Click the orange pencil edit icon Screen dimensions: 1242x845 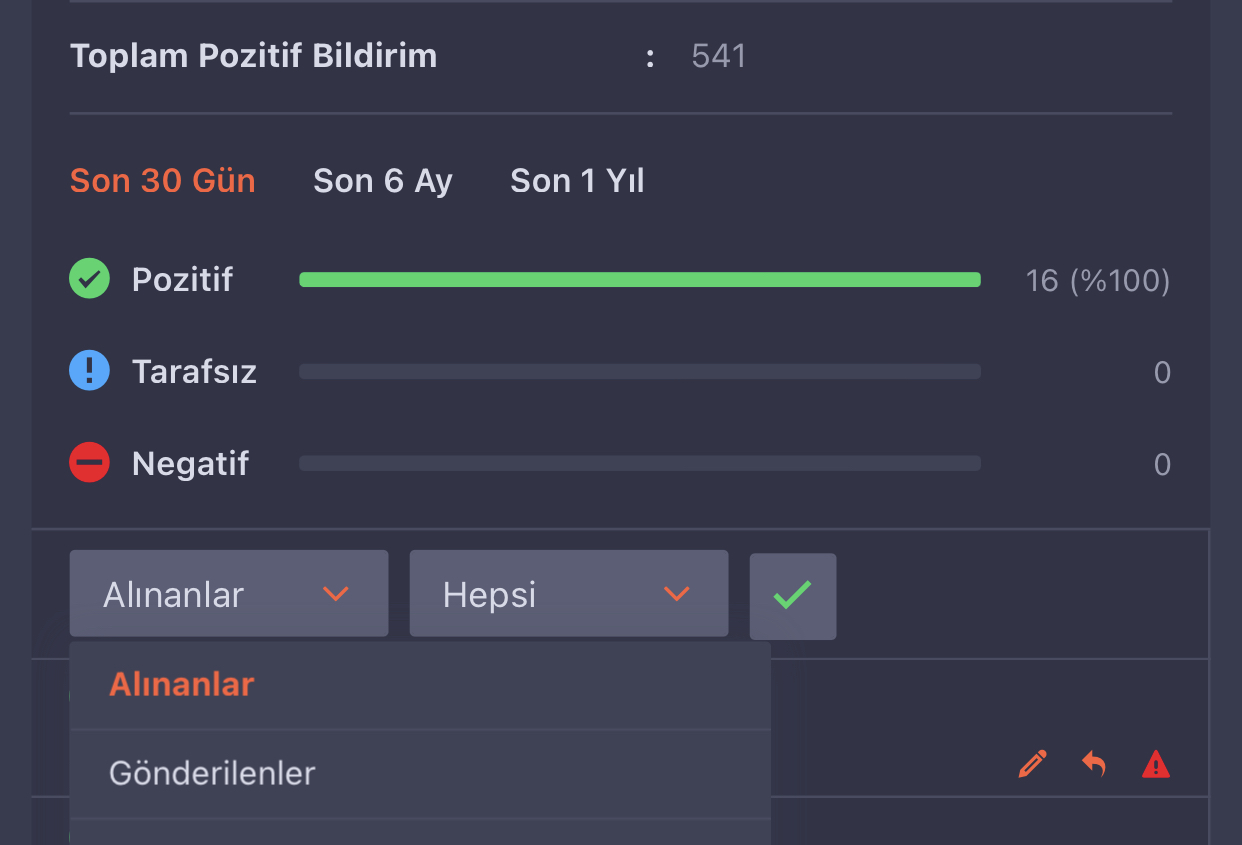(x=1032, y=764)
